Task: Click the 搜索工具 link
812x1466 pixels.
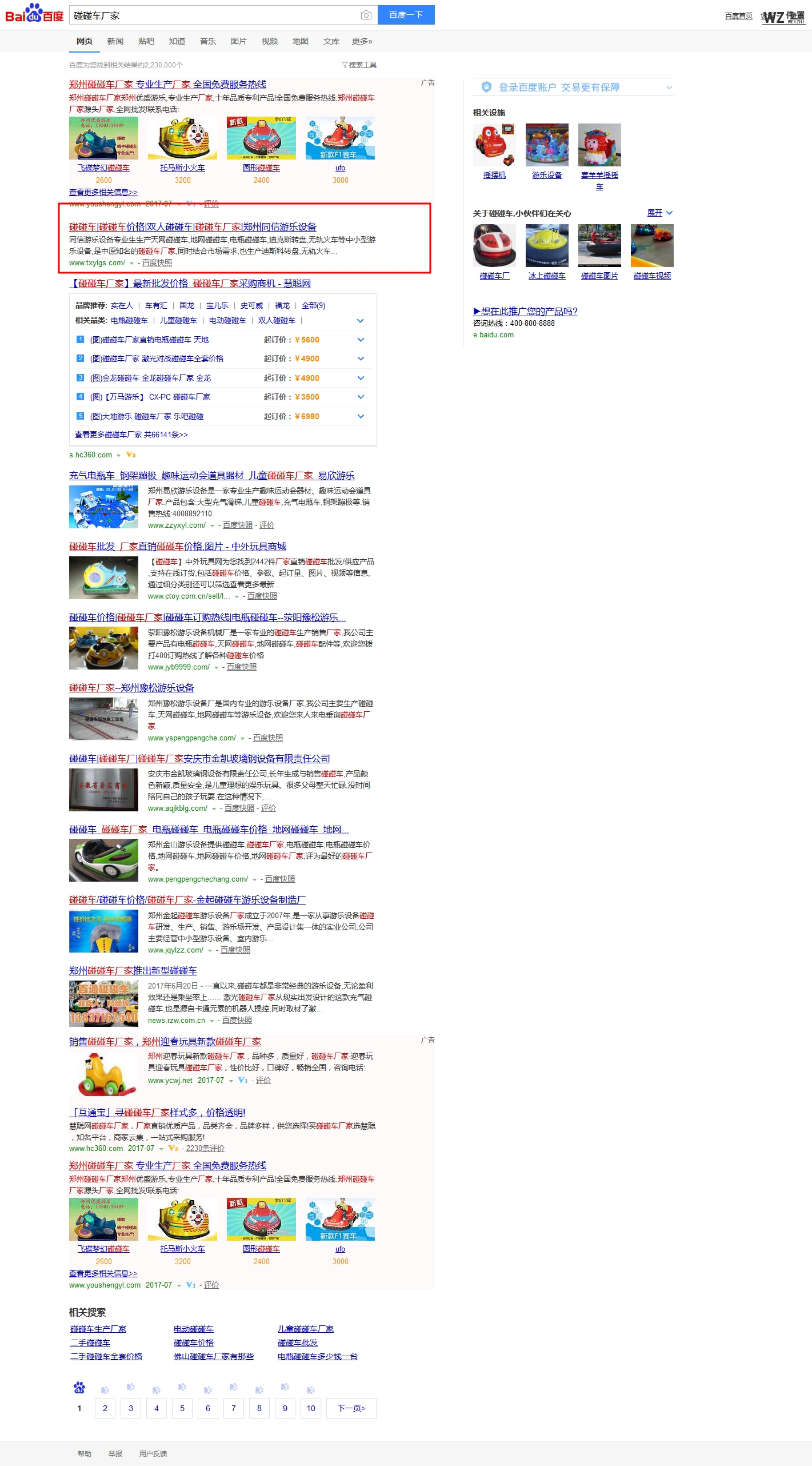Action: pyautogui.click(x=363, y=65)
